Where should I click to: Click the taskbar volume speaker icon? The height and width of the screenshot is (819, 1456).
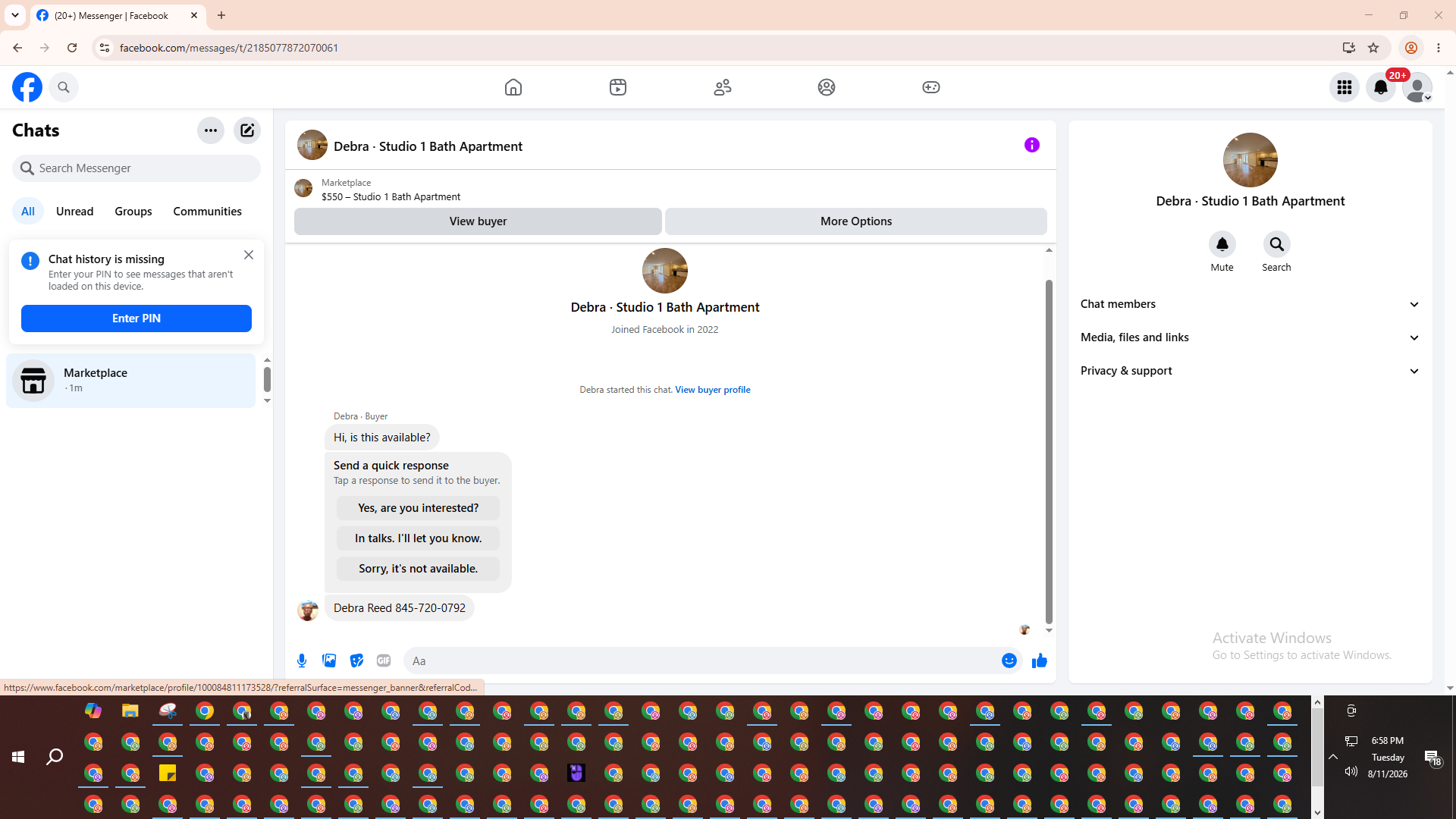click(x=1351, y=772)
